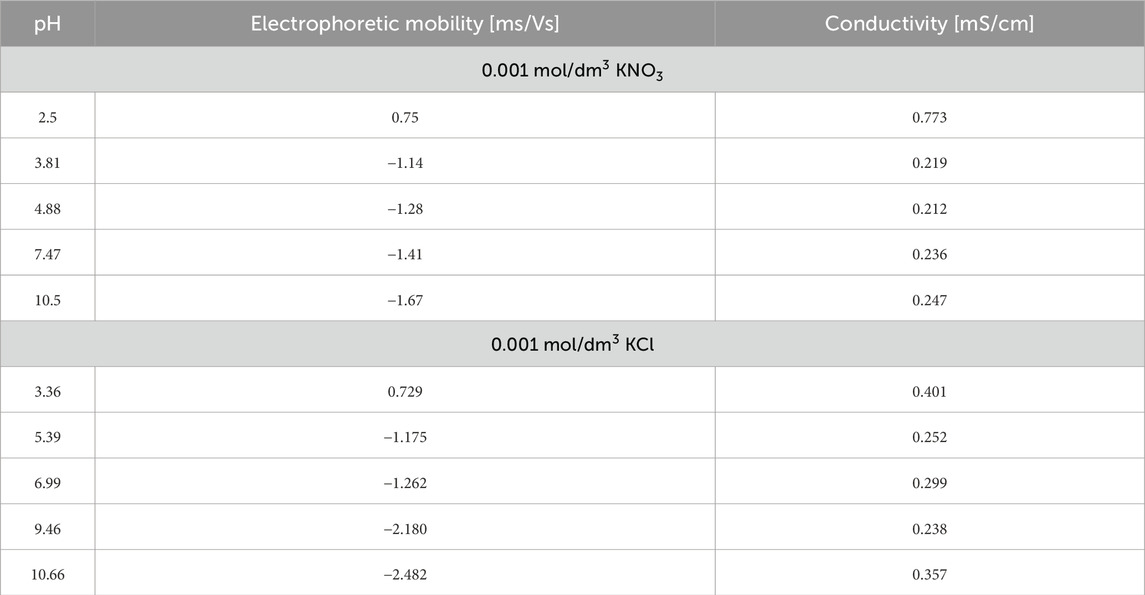1145x595 pixels.
Task: Select the 0.001 mol/dm³ KCl section row
Action: coord(572,344)
